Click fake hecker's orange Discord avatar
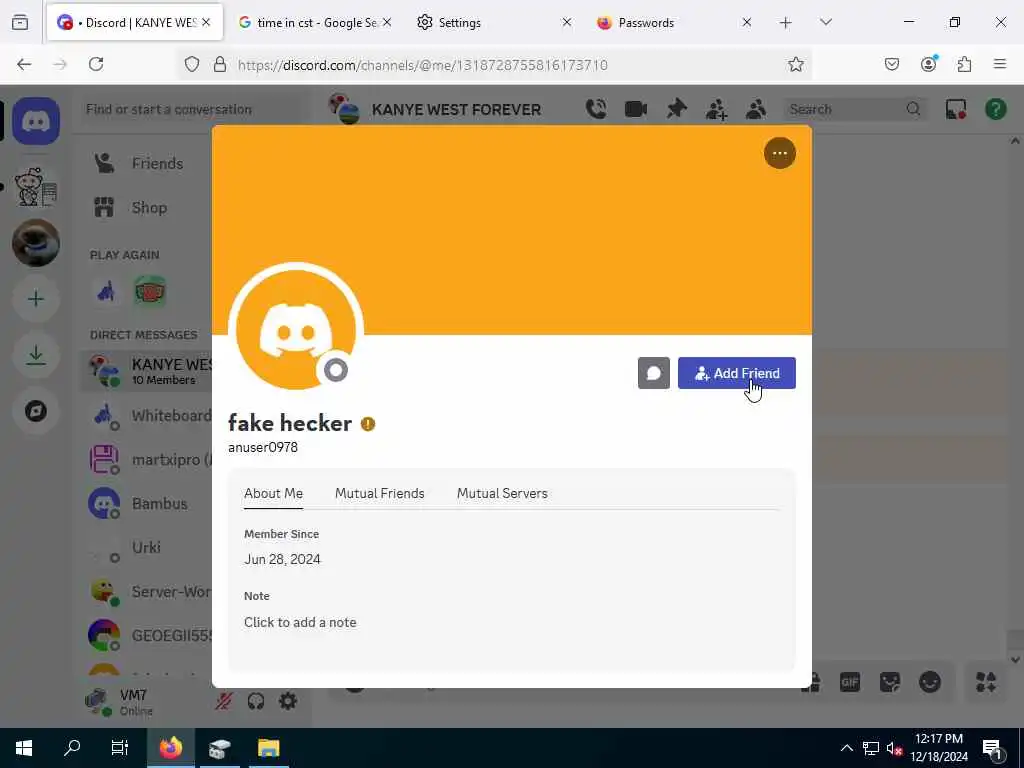The image size is (1024, 768). [x=296, y=330]
